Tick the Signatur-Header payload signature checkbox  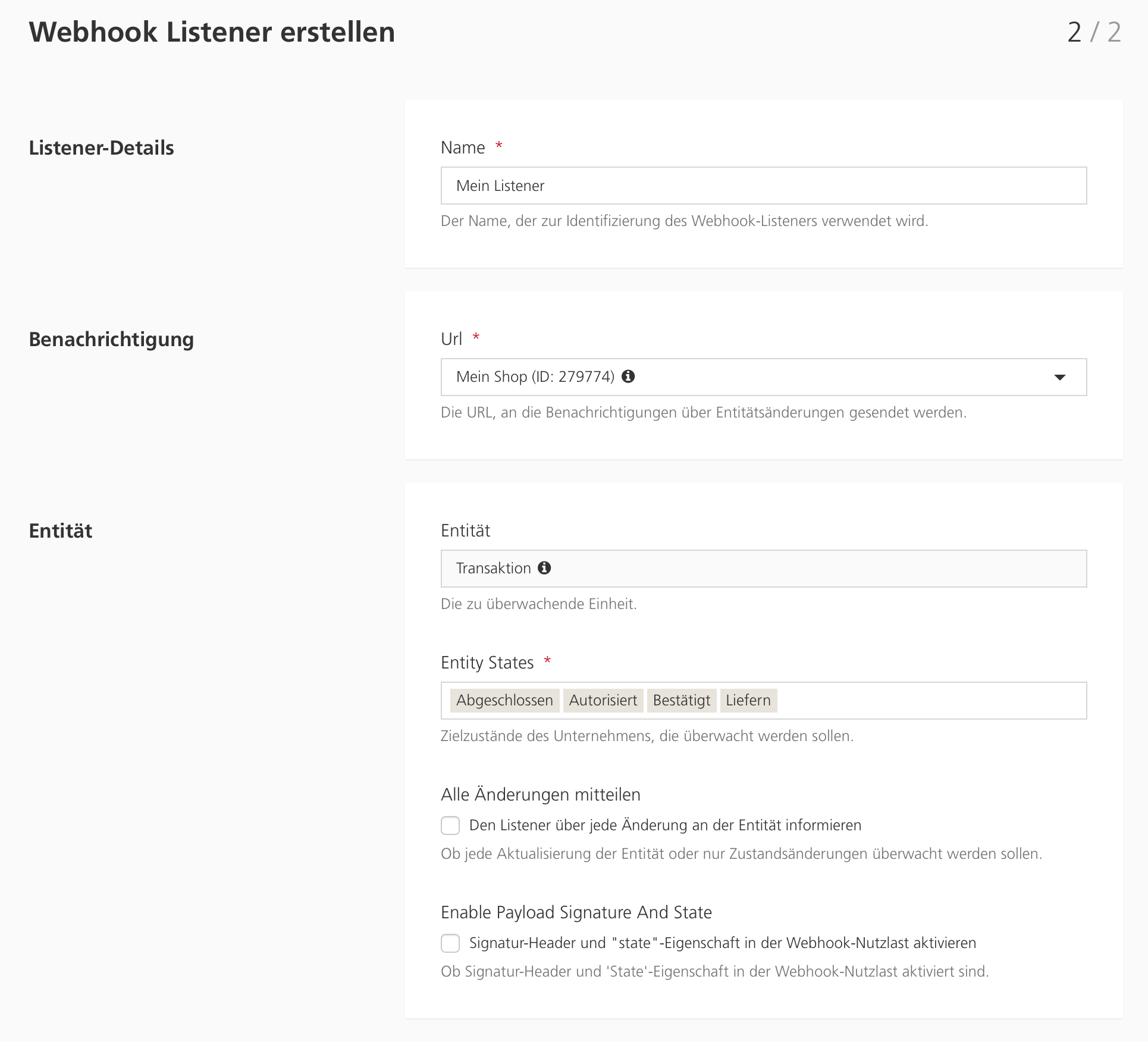click(x=450, y=943)
